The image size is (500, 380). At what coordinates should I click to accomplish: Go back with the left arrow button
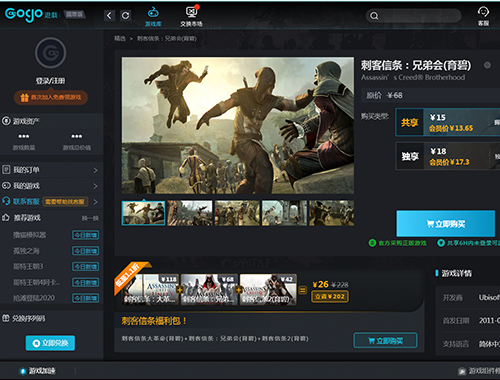[109, 15]
